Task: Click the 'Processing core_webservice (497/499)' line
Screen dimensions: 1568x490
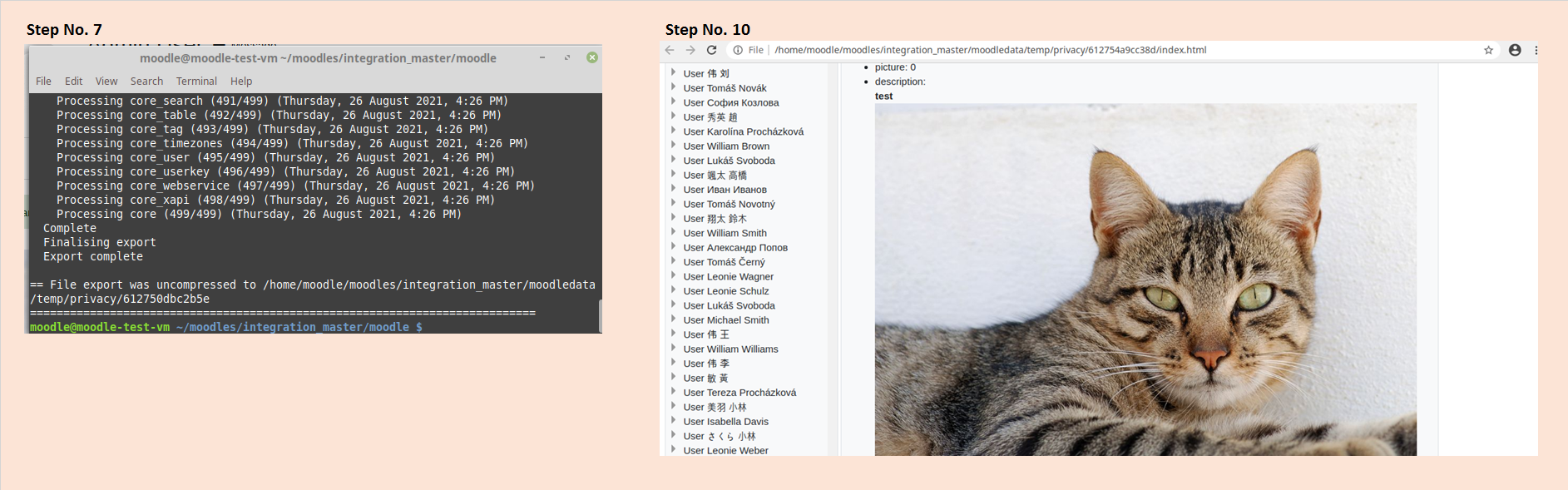Action: coord(295,186)
